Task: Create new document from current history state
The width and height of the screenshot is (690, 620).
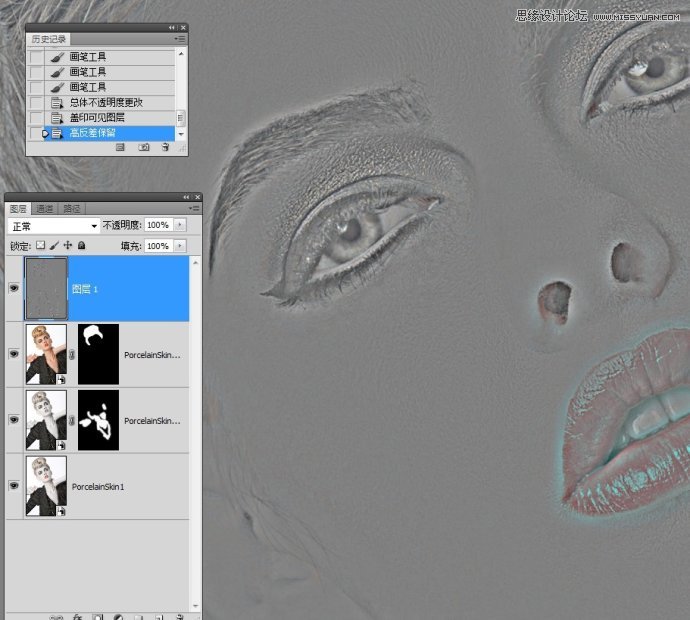Action: coord(120,147)
